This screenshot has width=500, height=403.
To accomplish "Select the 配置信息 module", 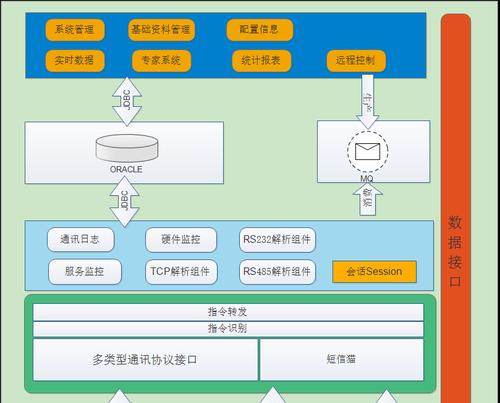I will [x=260, y=30].
